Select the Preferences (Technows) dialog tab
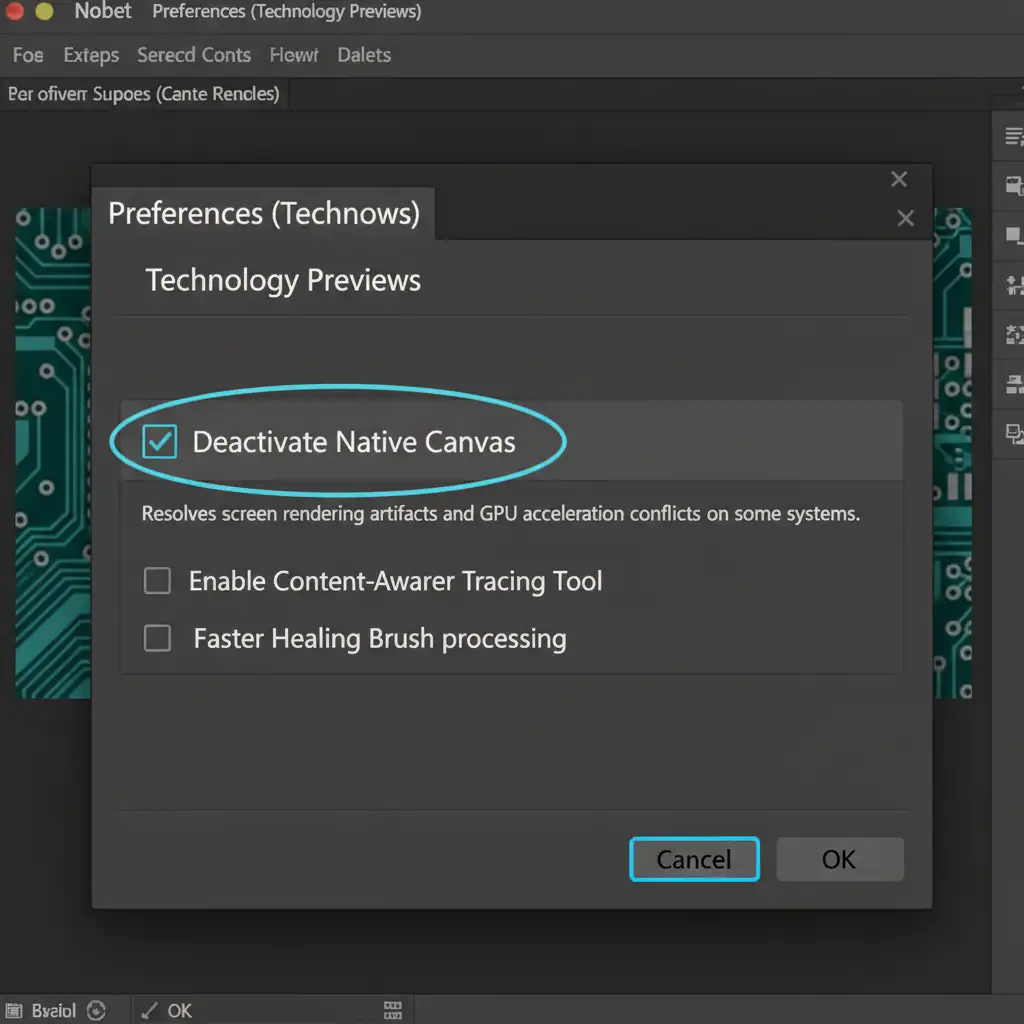Image resolution: width=1024 pixels, height=1024 pixels. [264, 214]
